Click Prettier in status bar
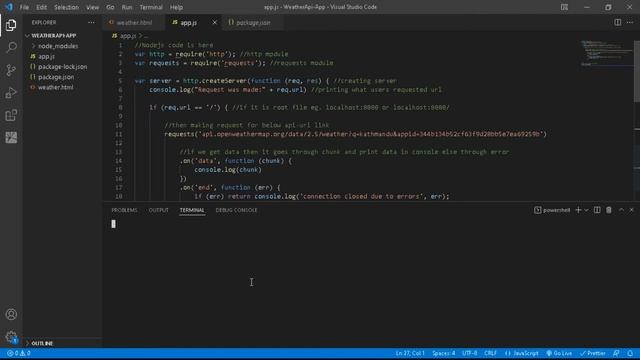This screenshot has width=640, height=360. pos(593,353)
